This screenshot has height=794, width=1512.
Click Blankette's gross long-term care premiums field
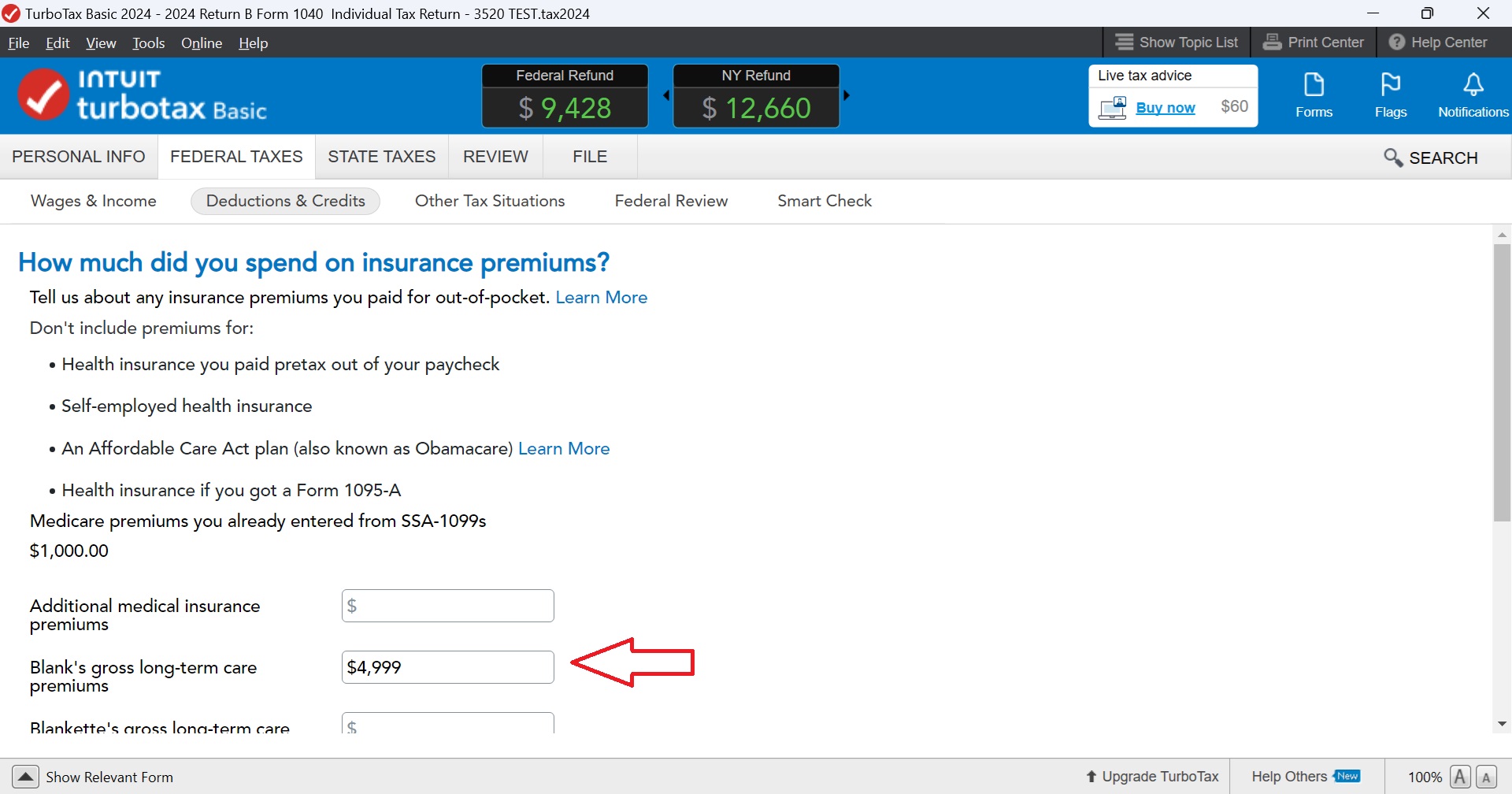point(448,723)
